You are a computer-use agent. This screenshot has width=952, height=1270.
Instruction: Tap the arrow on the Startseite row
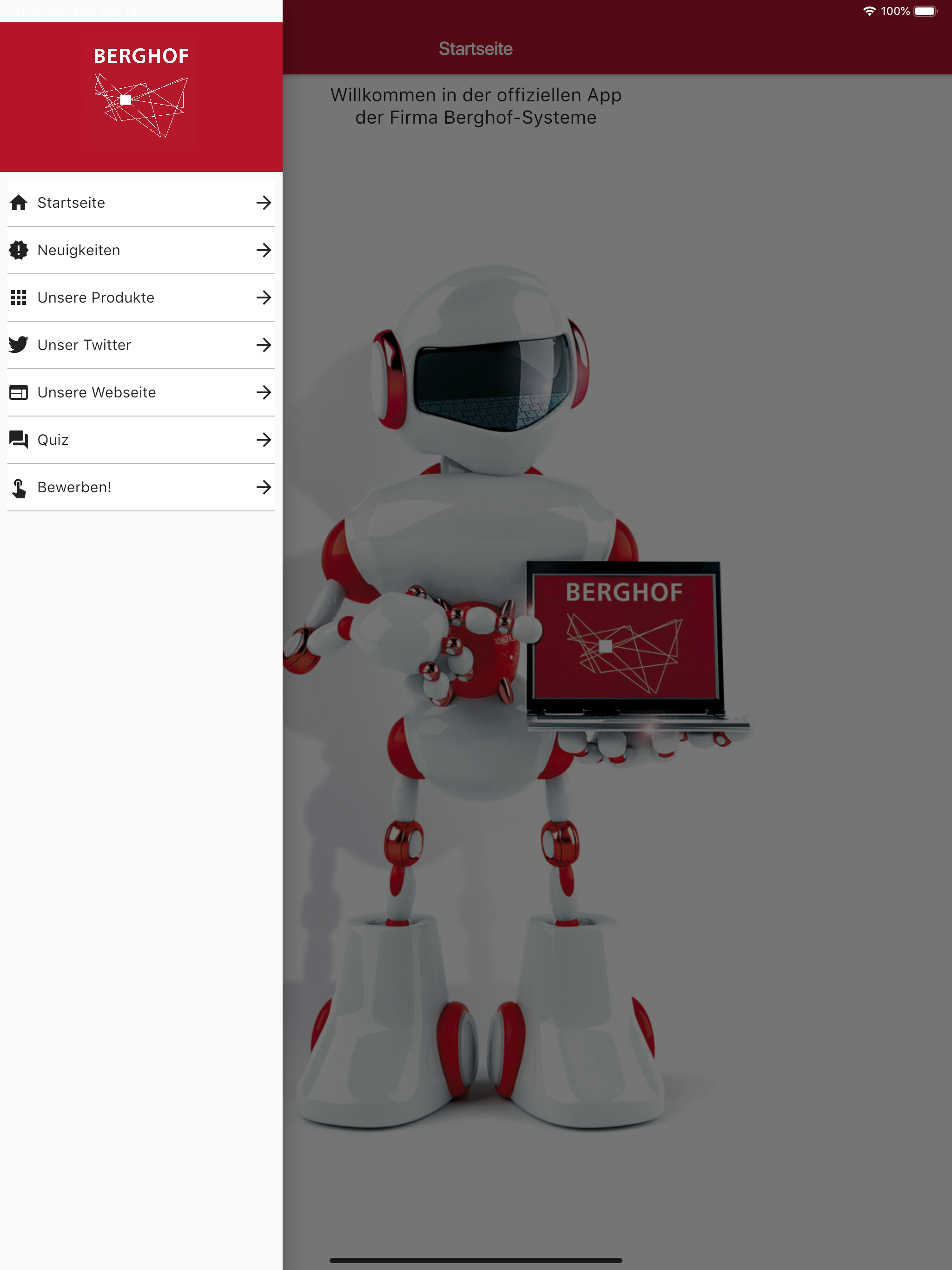pos(264,203)
